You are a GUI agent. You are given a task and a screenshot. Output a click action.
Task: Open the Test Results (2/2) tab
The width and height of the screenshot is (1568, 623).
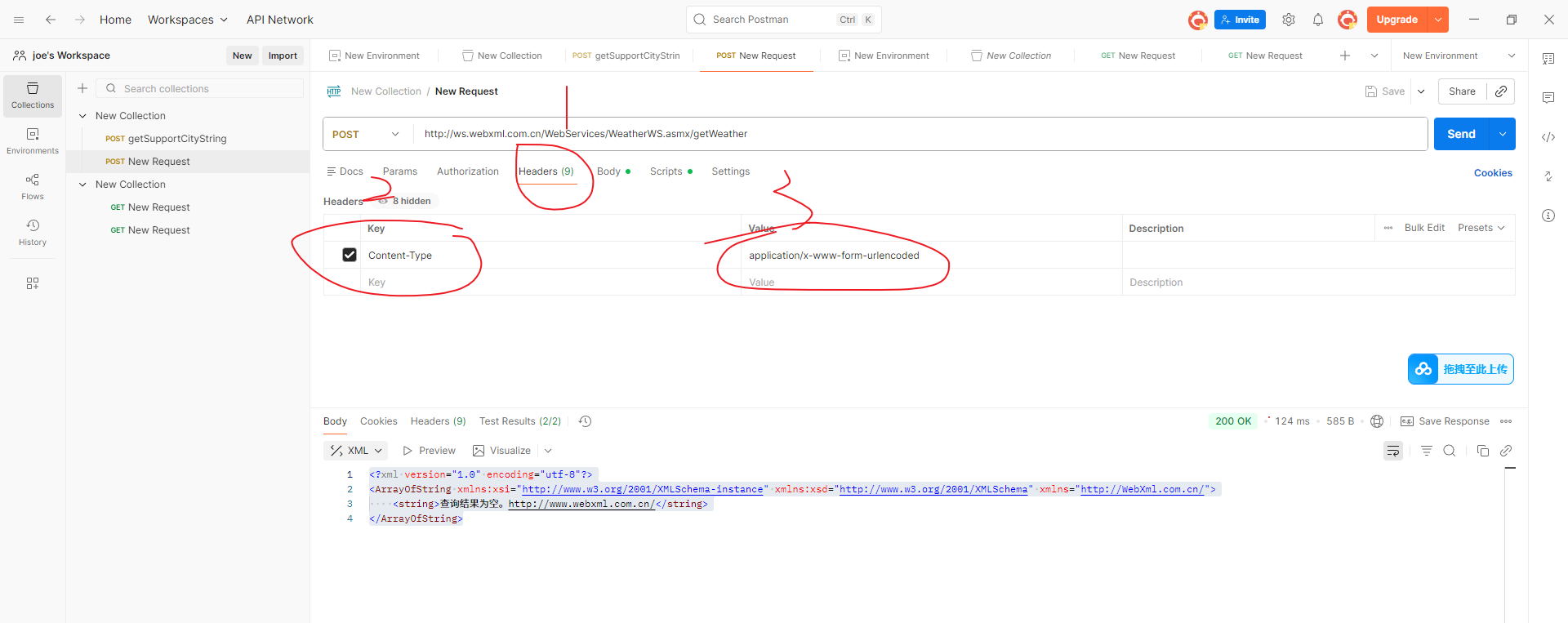[x=520, y=421]
